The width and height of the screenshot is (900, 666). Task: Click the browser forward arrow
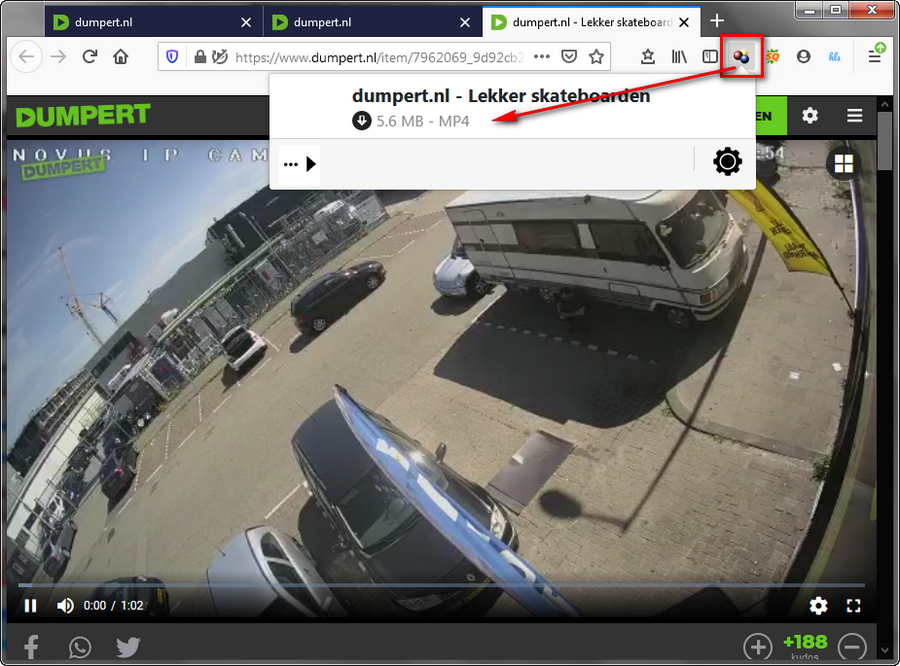(59, 56)
